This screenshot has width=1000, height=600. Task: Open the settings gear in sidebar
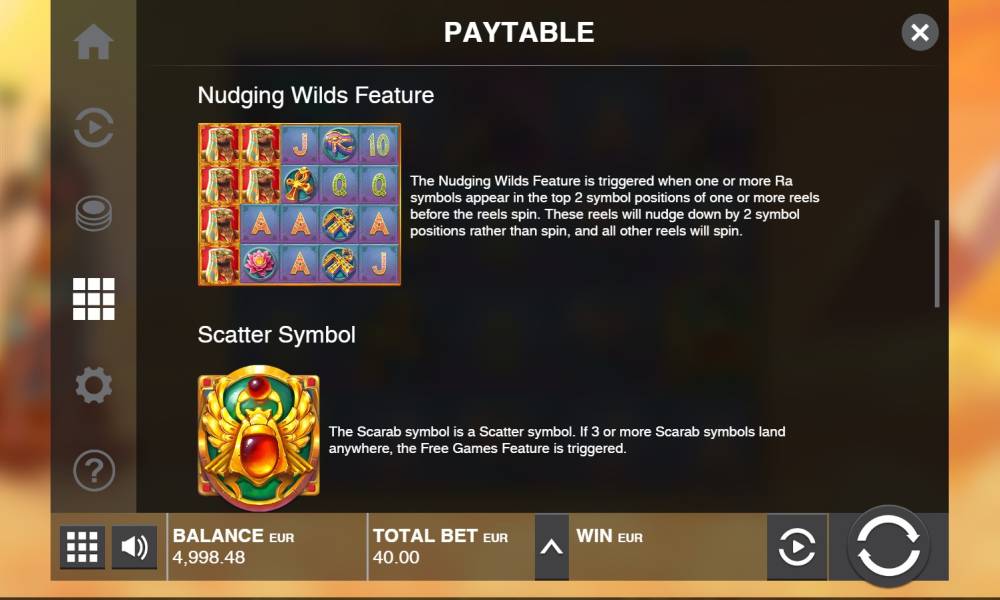[x=94, y=384]
